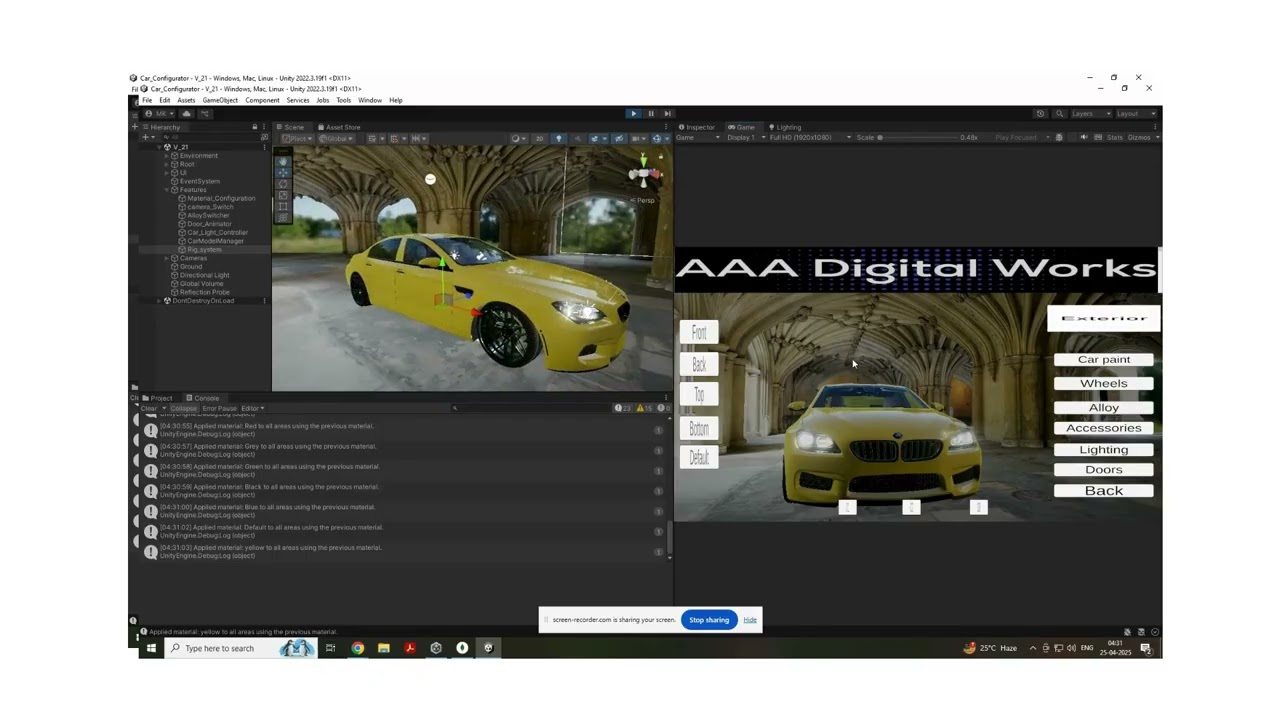Viewport: 1280px width, 720px height.
Task: Switch to the Inspector tab
Action: 697,127
